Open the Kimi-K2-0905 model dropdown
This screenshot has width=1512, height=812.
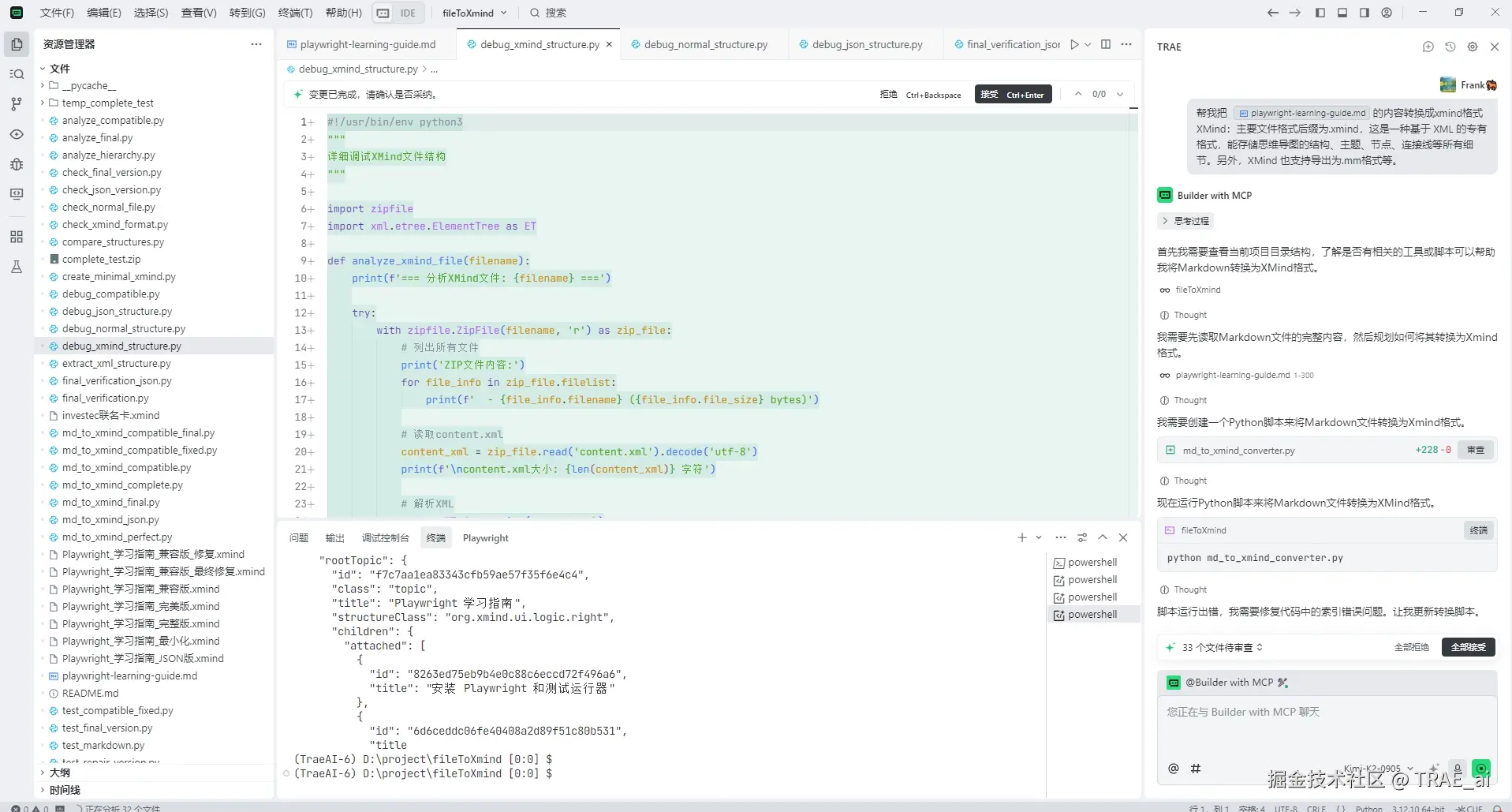[x=1377, y=769]
